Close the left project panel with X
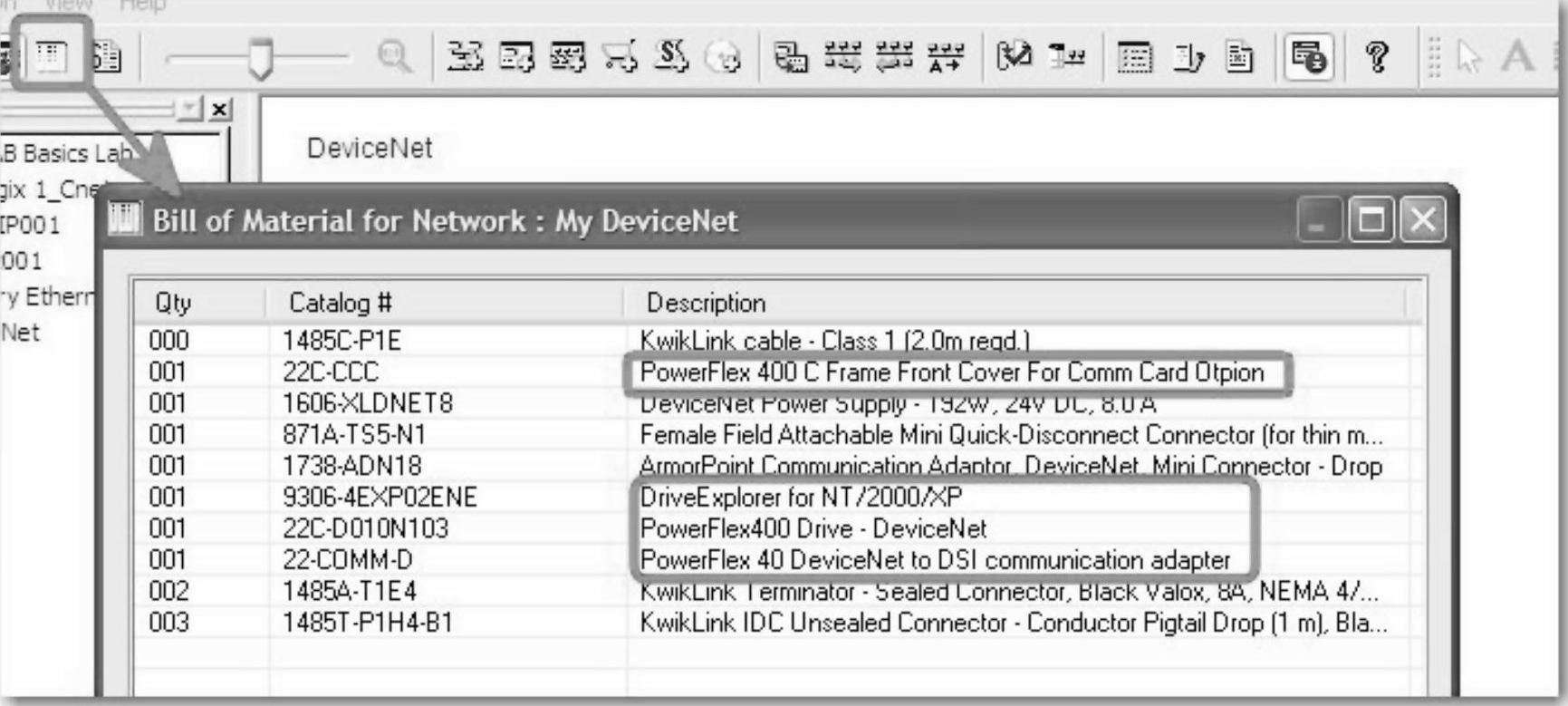 219,110
